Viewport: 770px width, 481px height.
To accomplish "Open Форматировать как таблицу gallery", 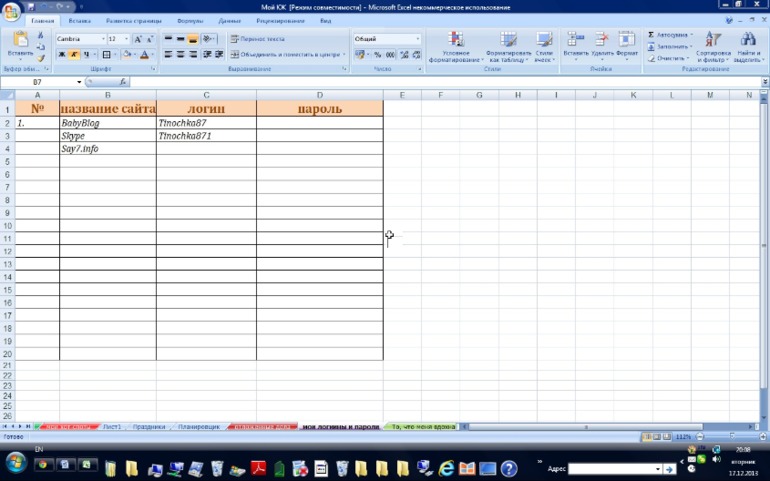I will tap(509, 47).
